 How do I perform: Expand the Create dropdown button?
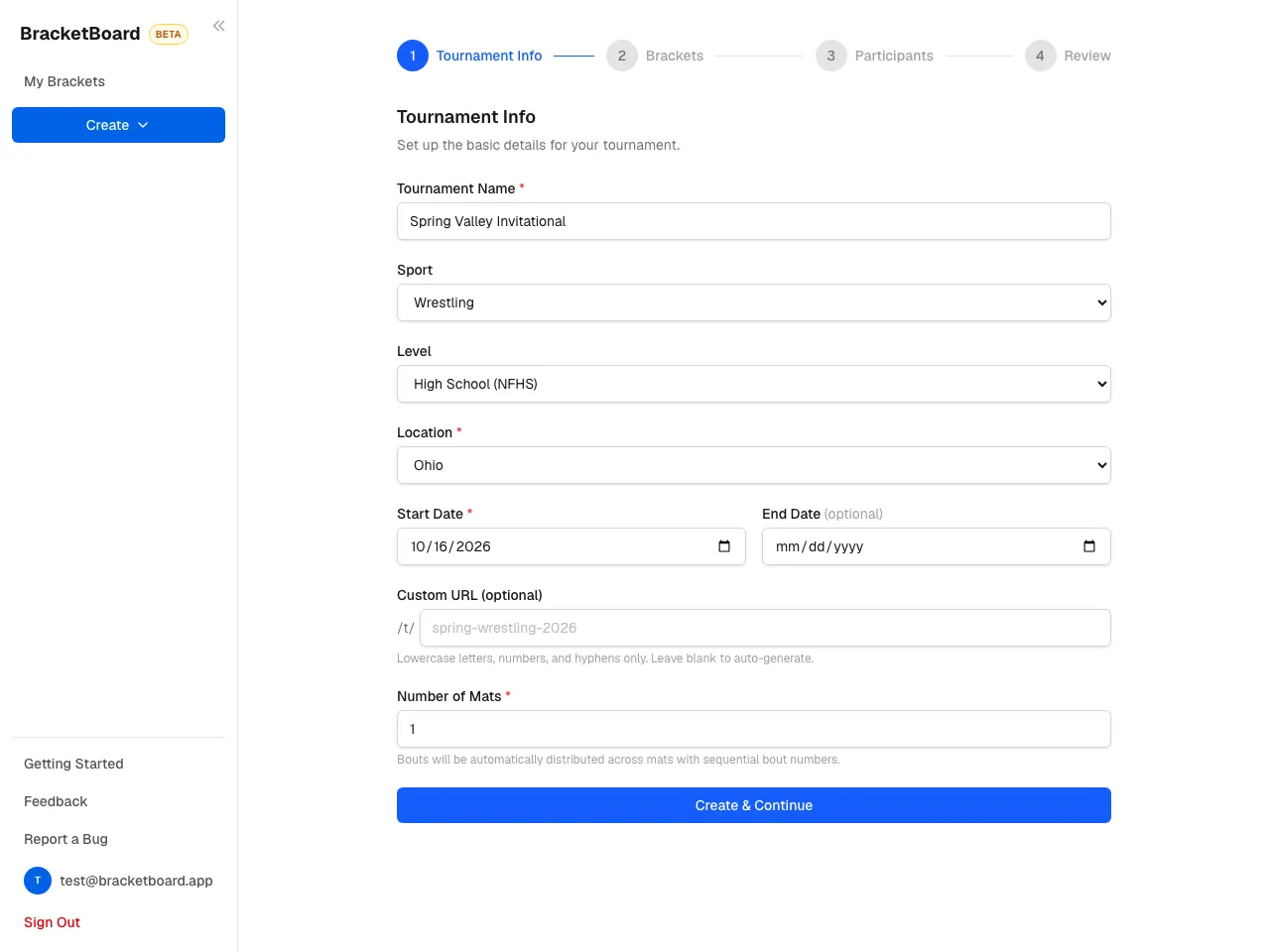click(118, 125)
